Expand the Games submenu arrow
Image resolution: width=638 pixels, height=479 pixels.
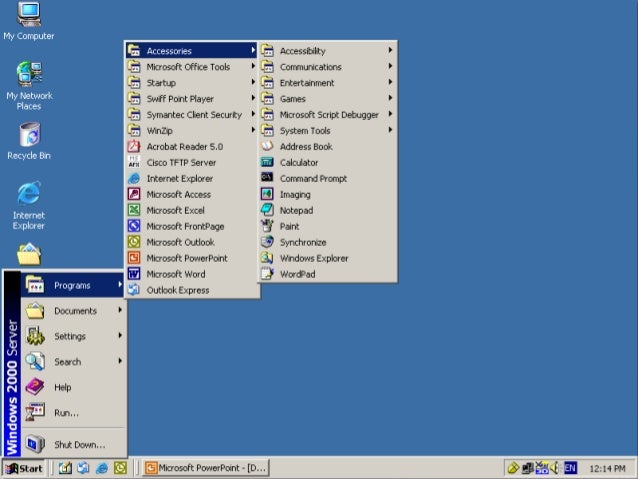tap(390, 98)
